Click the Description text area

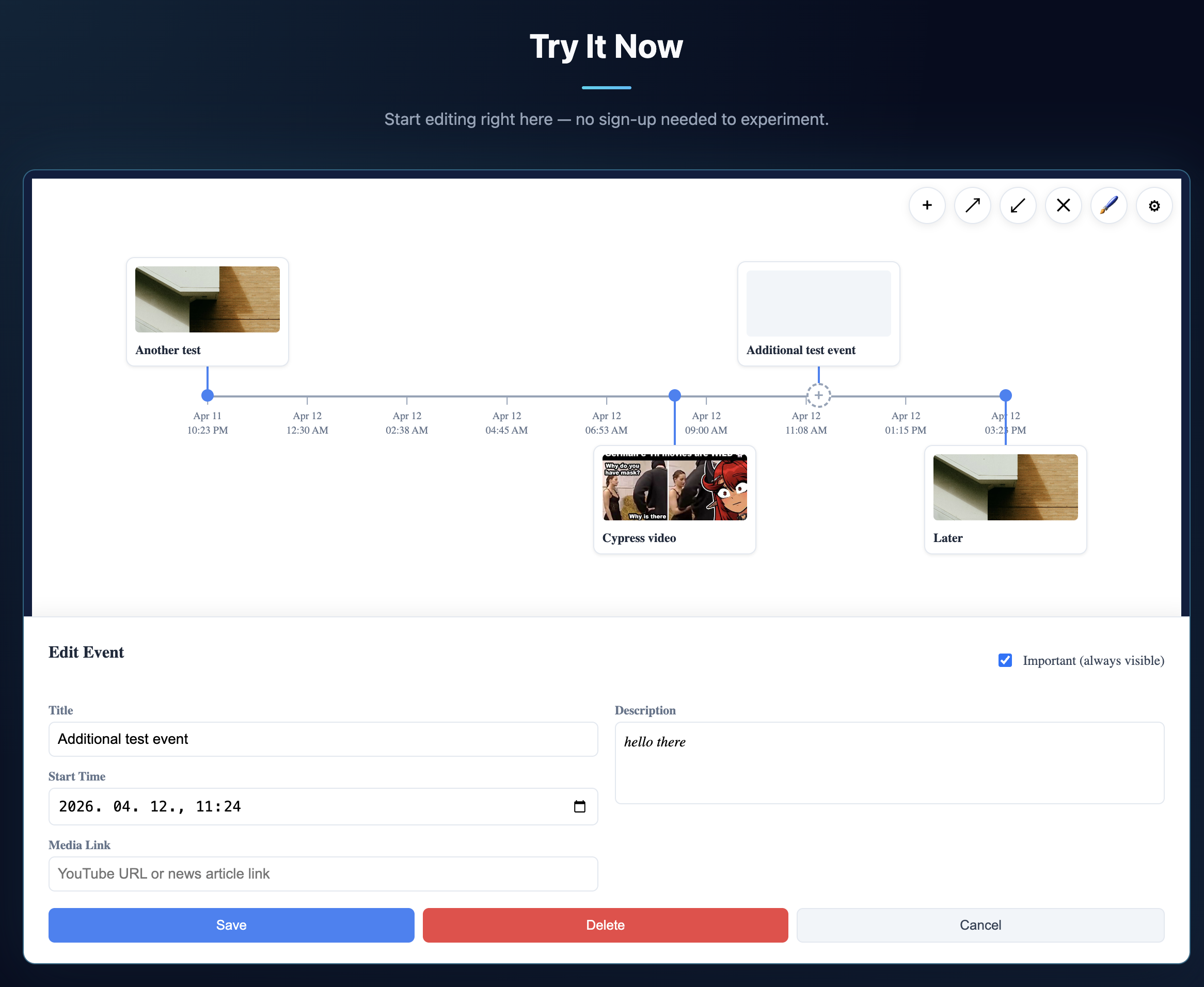point(889,763)
